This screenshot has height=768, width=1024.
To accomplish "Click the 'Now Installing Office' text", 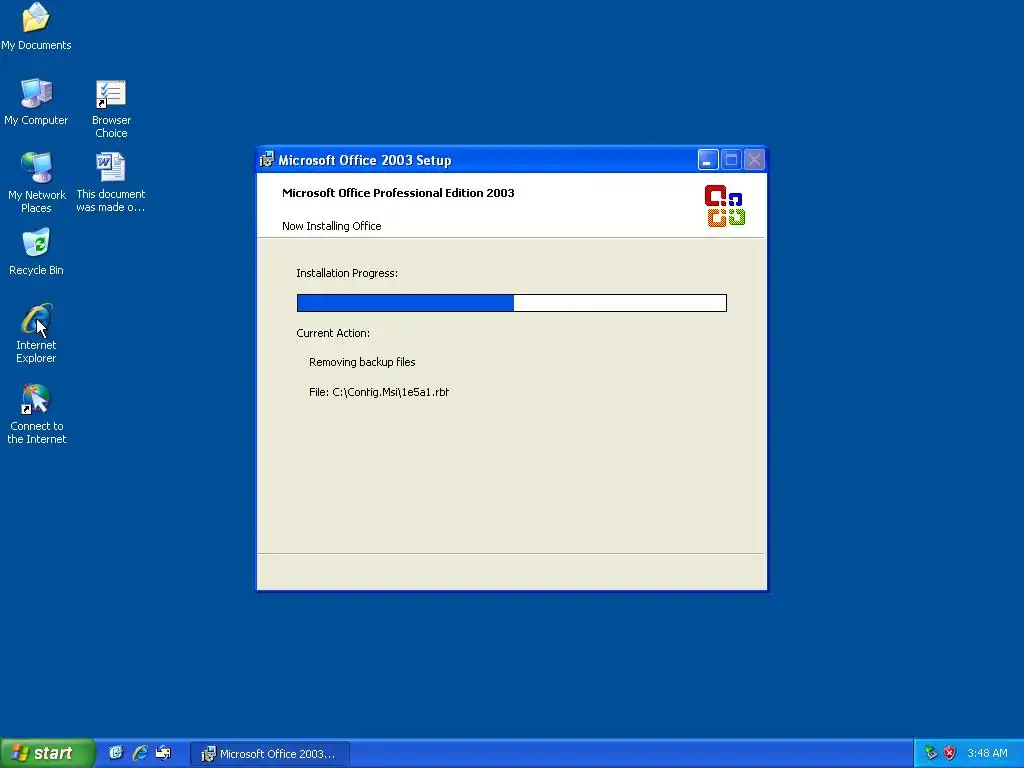I will click(x=331, y=226).
